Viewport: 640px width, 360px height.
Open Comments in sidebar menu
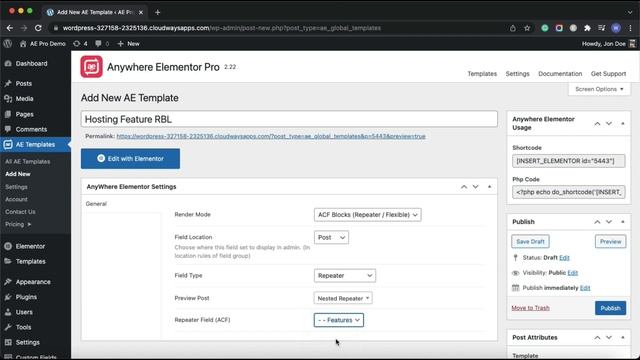[31, 129]
